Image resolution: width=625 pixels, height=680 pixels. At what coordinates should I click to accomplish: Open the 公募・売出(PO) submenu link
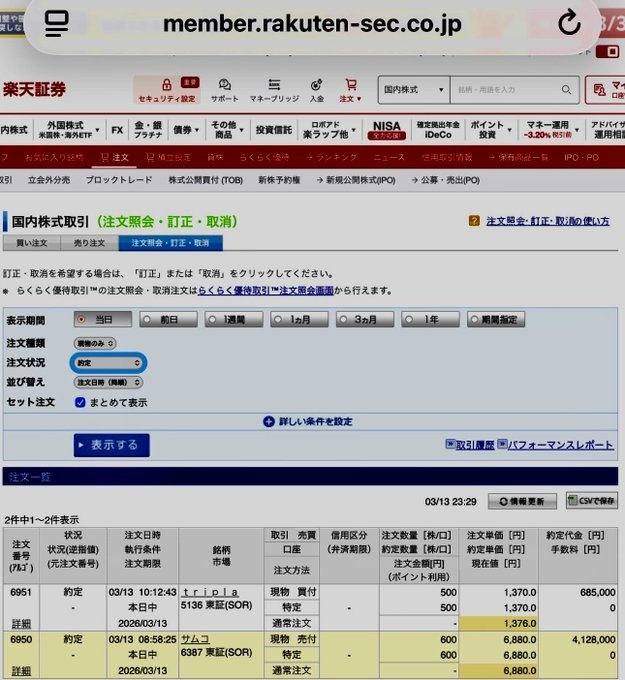click(x=445, y=180)
